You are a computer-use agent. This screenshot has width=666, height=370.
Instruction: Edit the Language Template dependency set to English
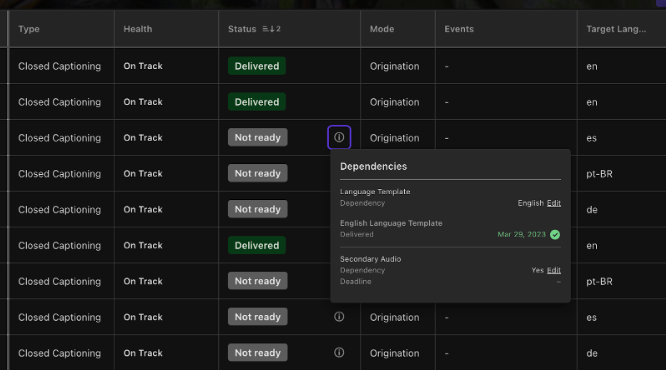(x=553, y=203)
